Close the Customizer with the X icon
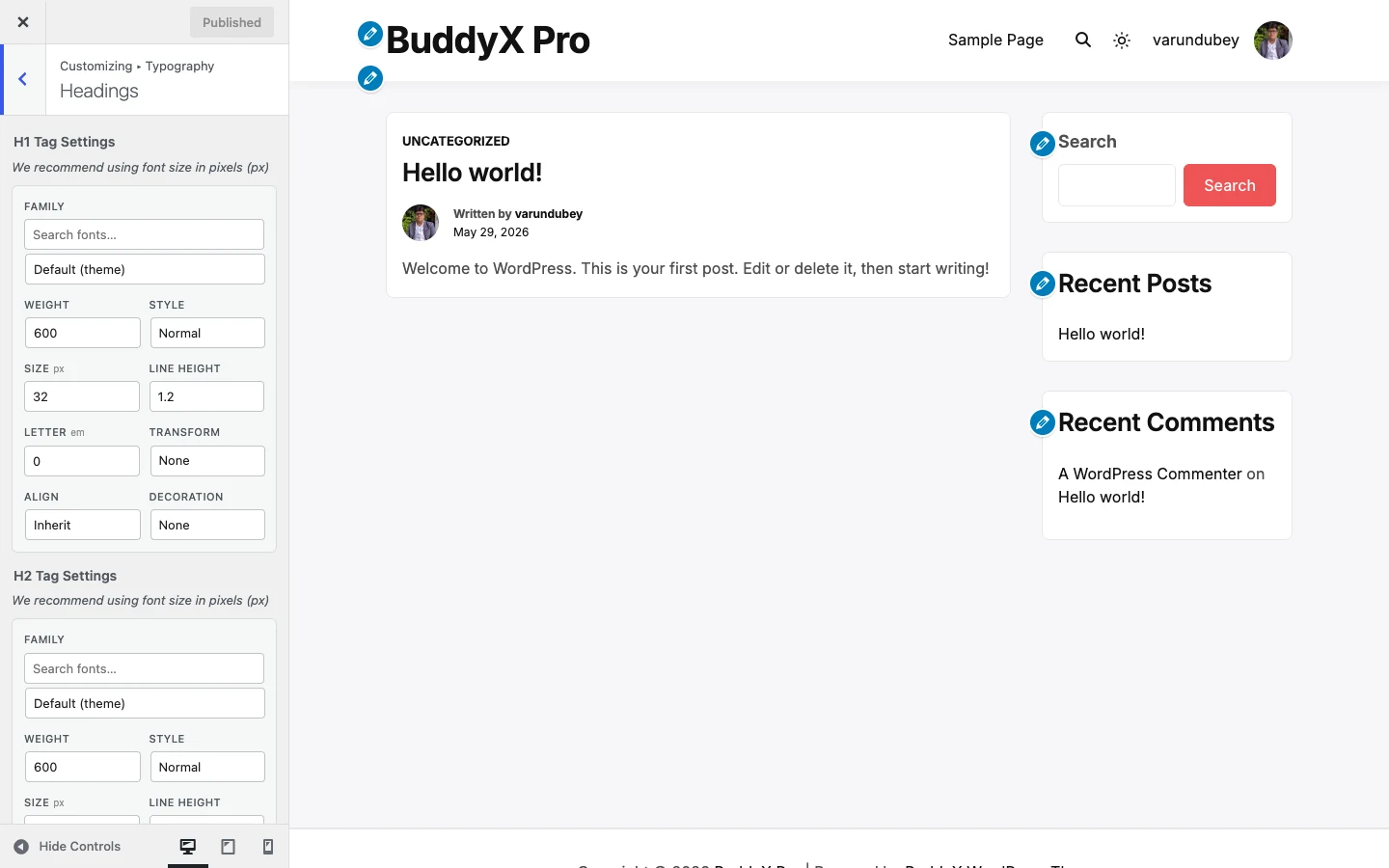The height and width of the screenshot is (868, 1389). coord(23,22)
